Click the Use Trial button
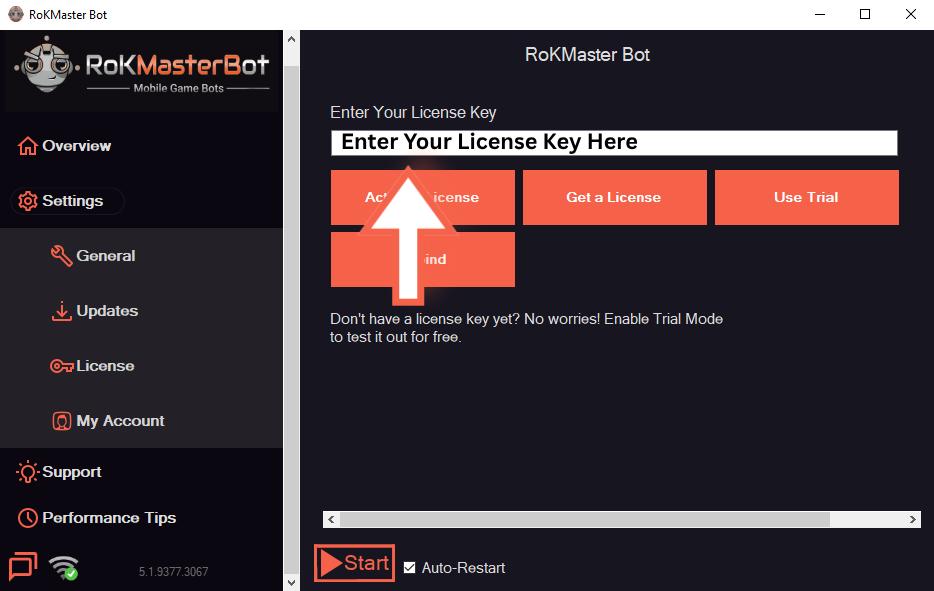 point(807,197)
